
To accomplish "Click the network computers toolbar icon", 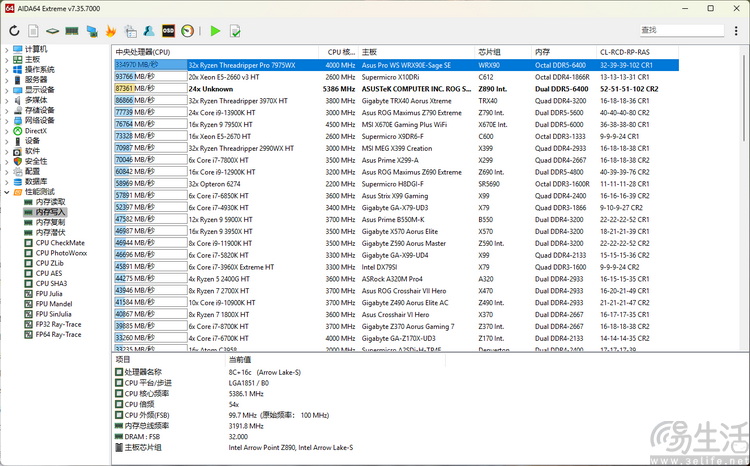I will [92, 32].
